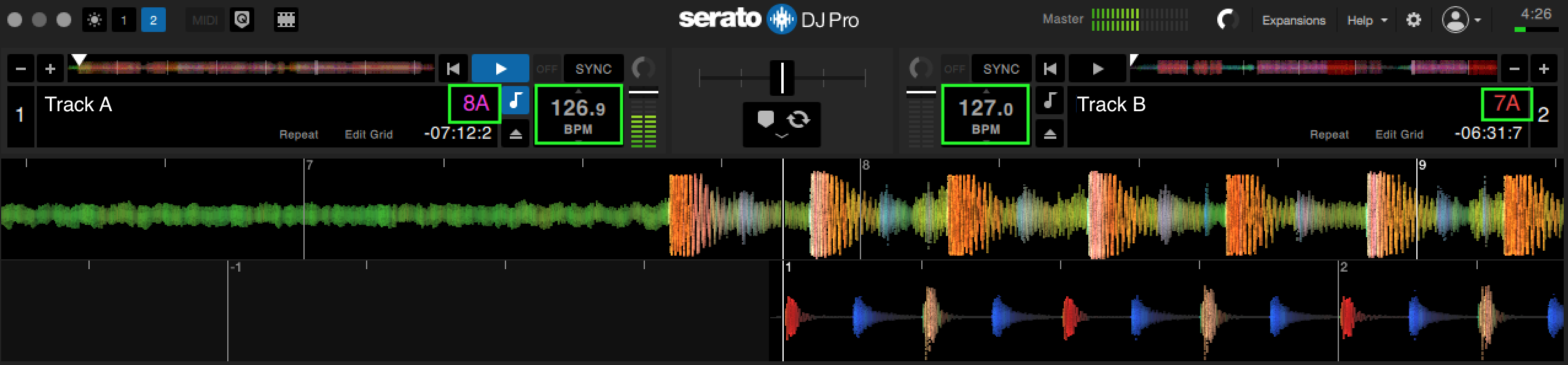Enable SYNC on deck 1
The image size is (1568, 365).
click(593, 69)
